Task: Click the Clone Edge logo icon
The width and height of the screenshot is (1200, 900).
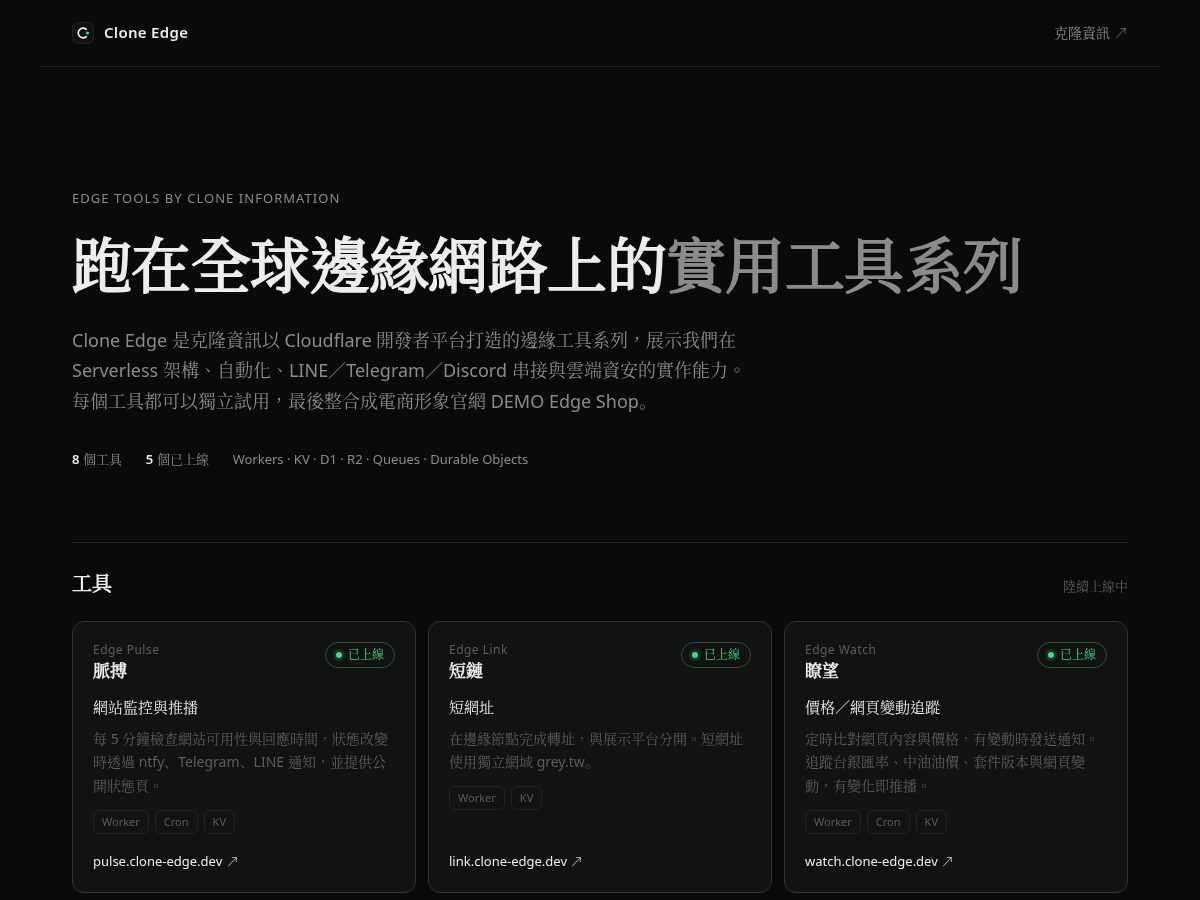Action: coord(83,33)
